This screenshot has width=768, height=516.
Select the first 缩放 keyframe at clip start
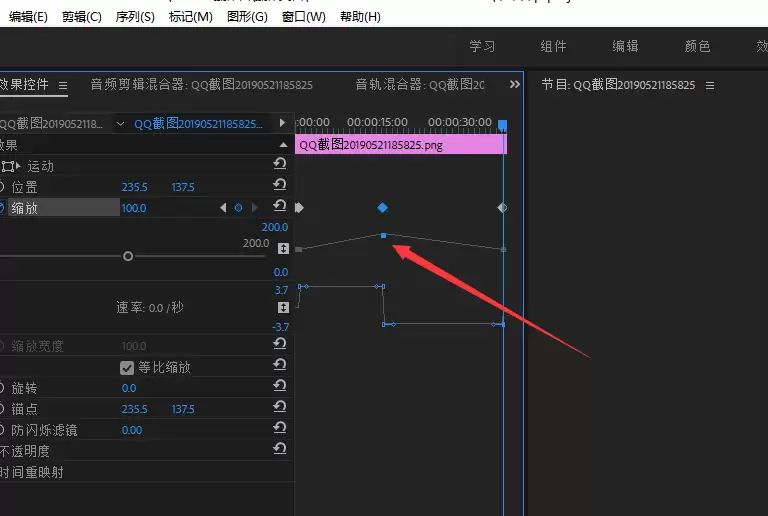299,208
